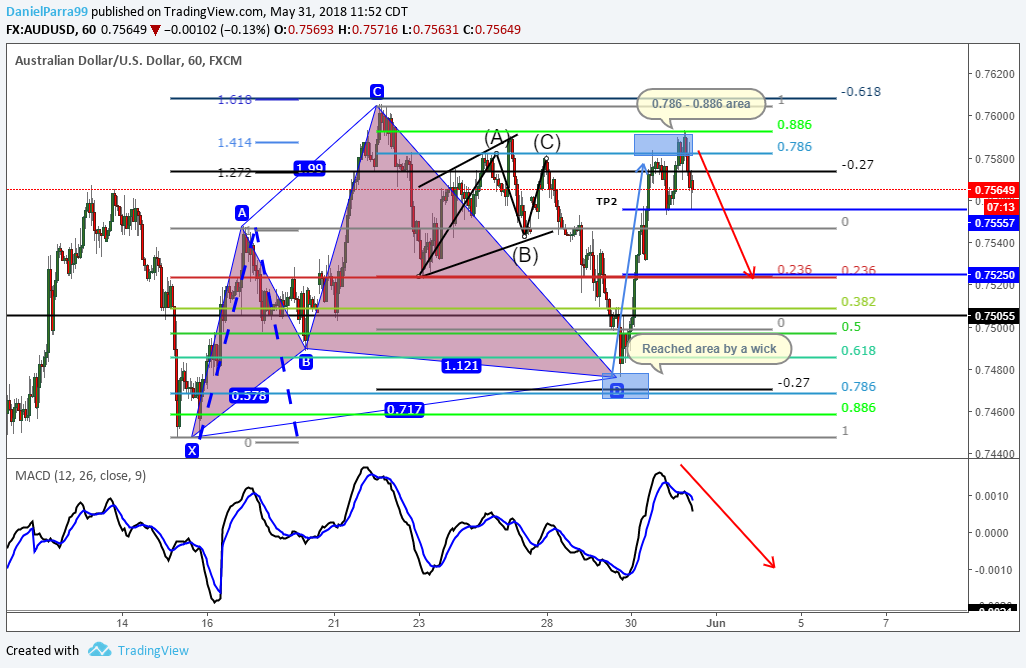Click the 0.76200 price axis label
This screenshot has height=668, width=1026.
click(997, 74)
